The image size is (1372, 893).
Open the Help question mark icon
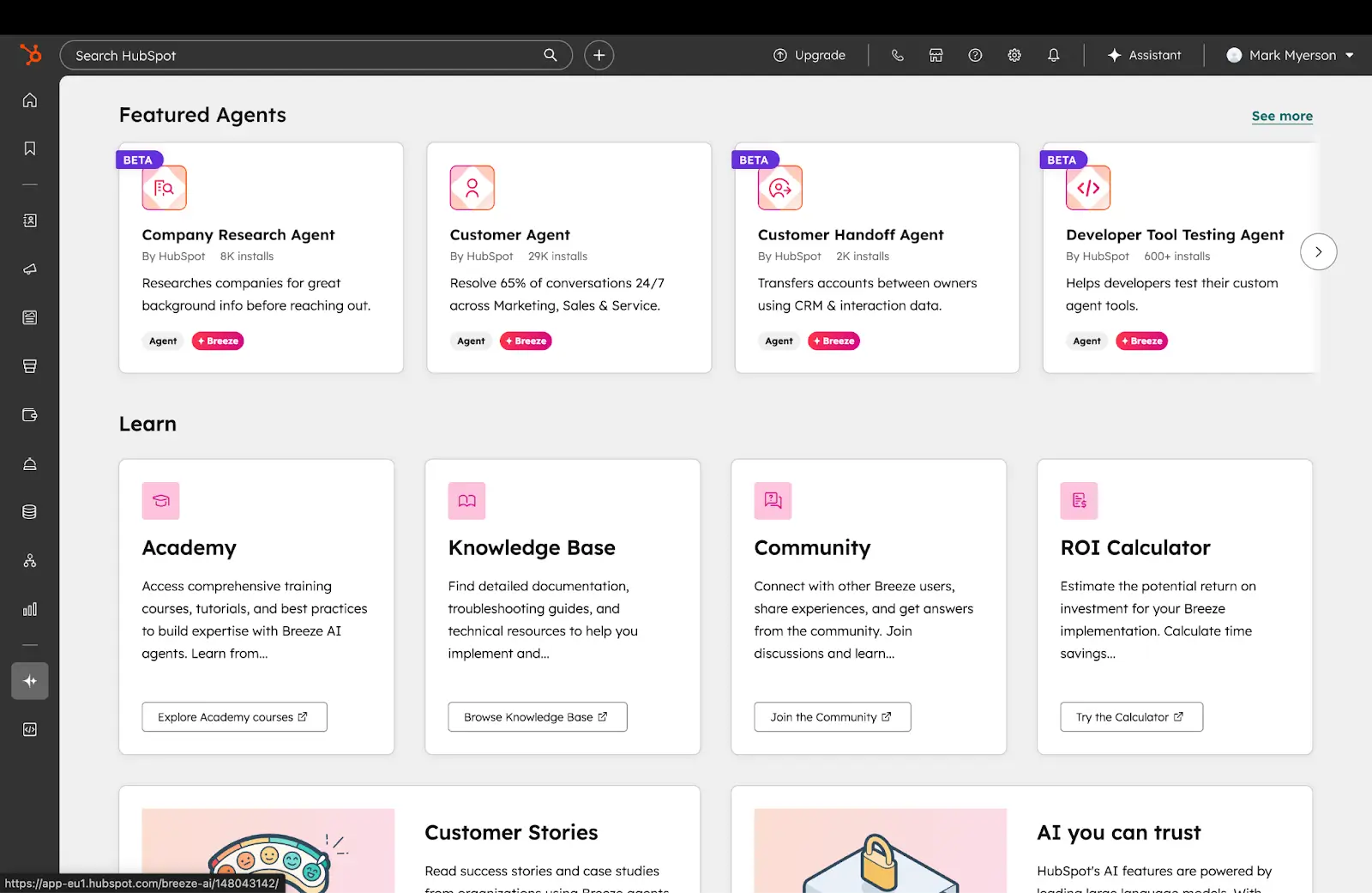tap(975, 55)
